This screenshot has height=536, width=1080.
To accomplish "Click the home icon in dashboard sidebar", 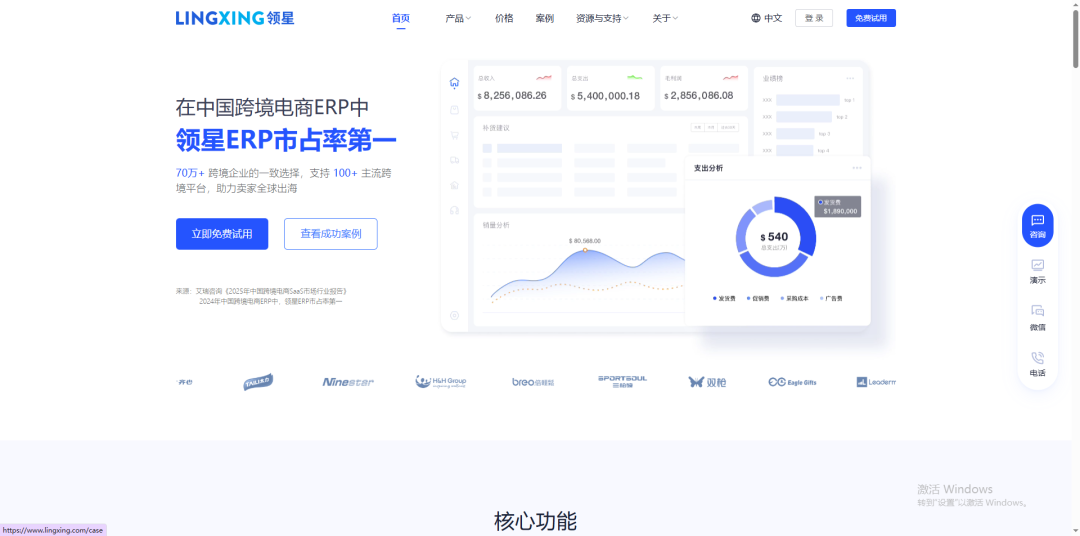I will [454, 83].
